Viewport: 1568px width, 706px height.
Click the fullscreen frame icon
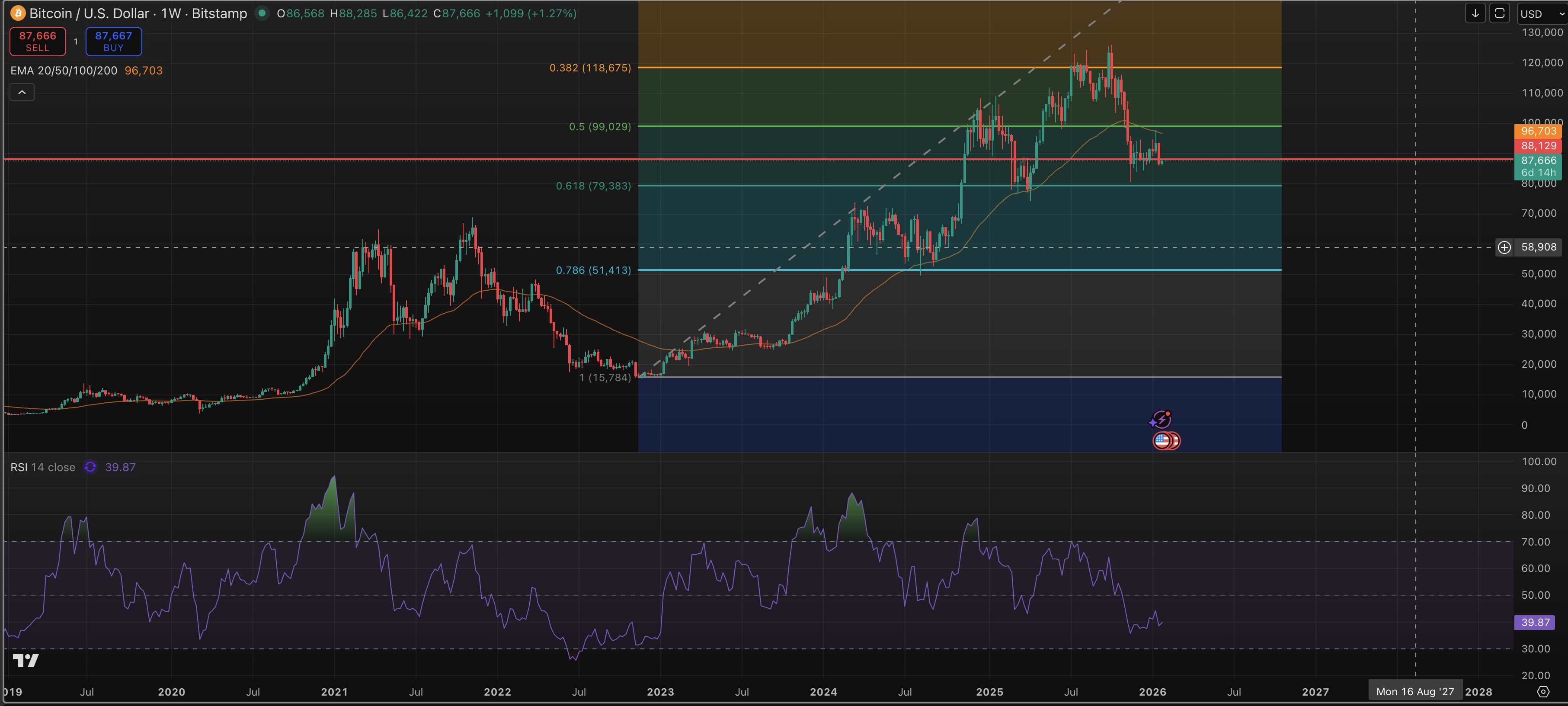[1499, 13]
